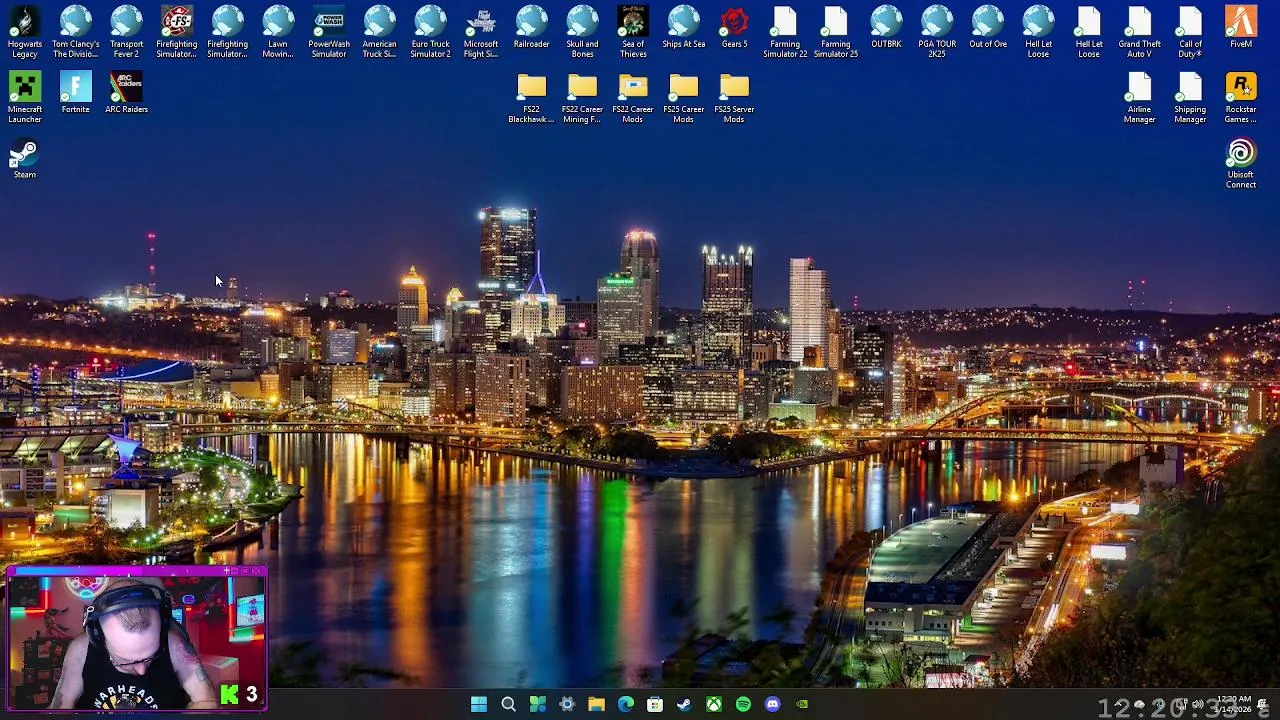1280x720 pixels.
Task: Launch the FiveM desktop shortcut
Action: pos(1241,28)
